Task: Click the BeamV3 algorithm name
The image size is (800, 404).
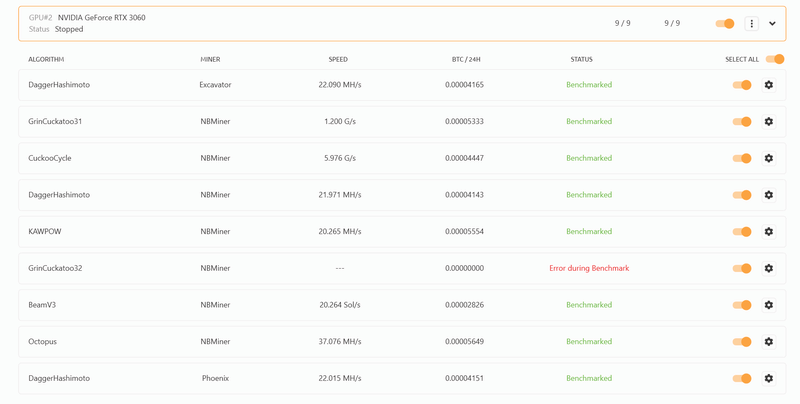Action: click(42, 305)
